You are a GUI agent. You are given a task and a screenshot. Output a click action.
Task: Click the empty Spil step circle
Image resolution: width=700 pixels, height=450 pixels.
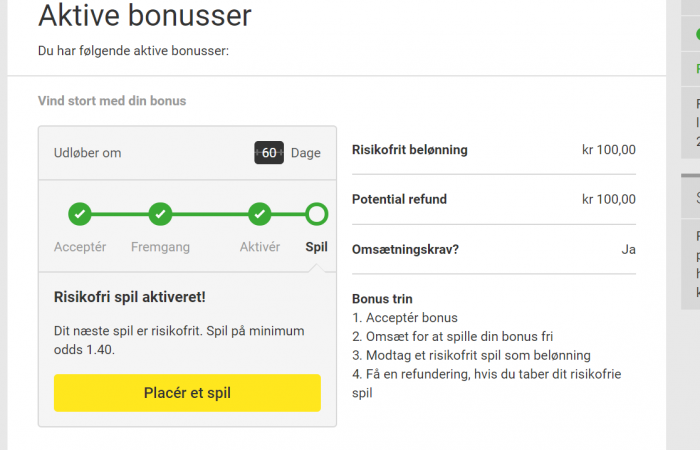316,213
